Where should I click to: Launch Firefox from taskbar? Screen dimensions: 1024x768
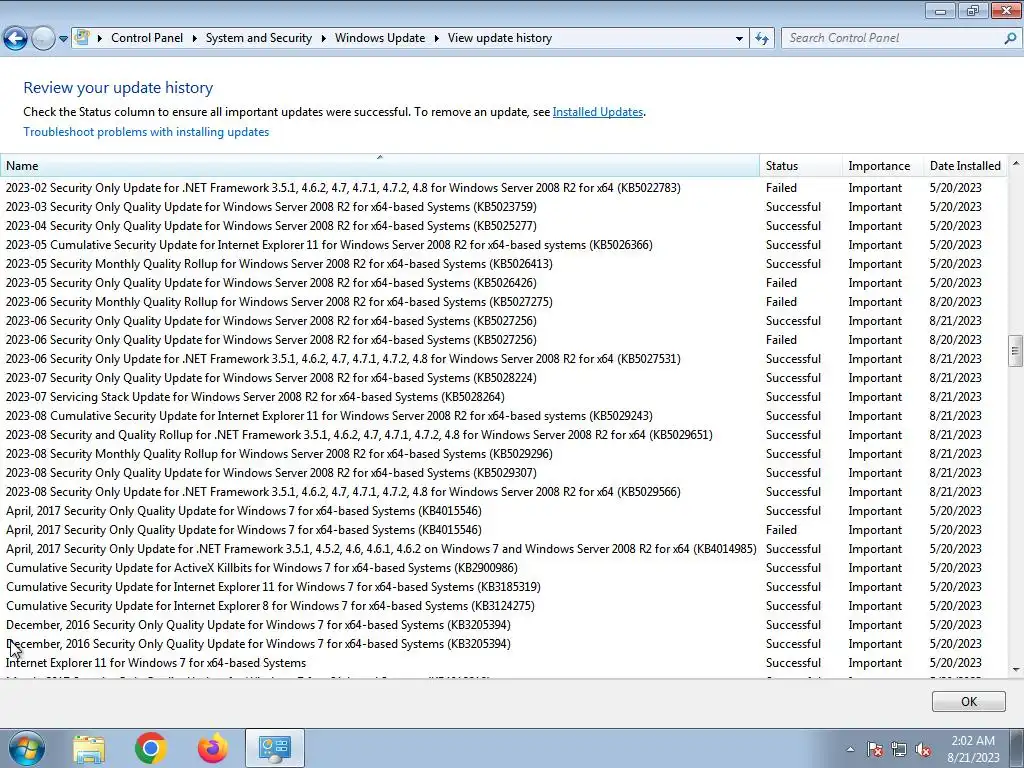pyautogui.click(x=213, y=748)
